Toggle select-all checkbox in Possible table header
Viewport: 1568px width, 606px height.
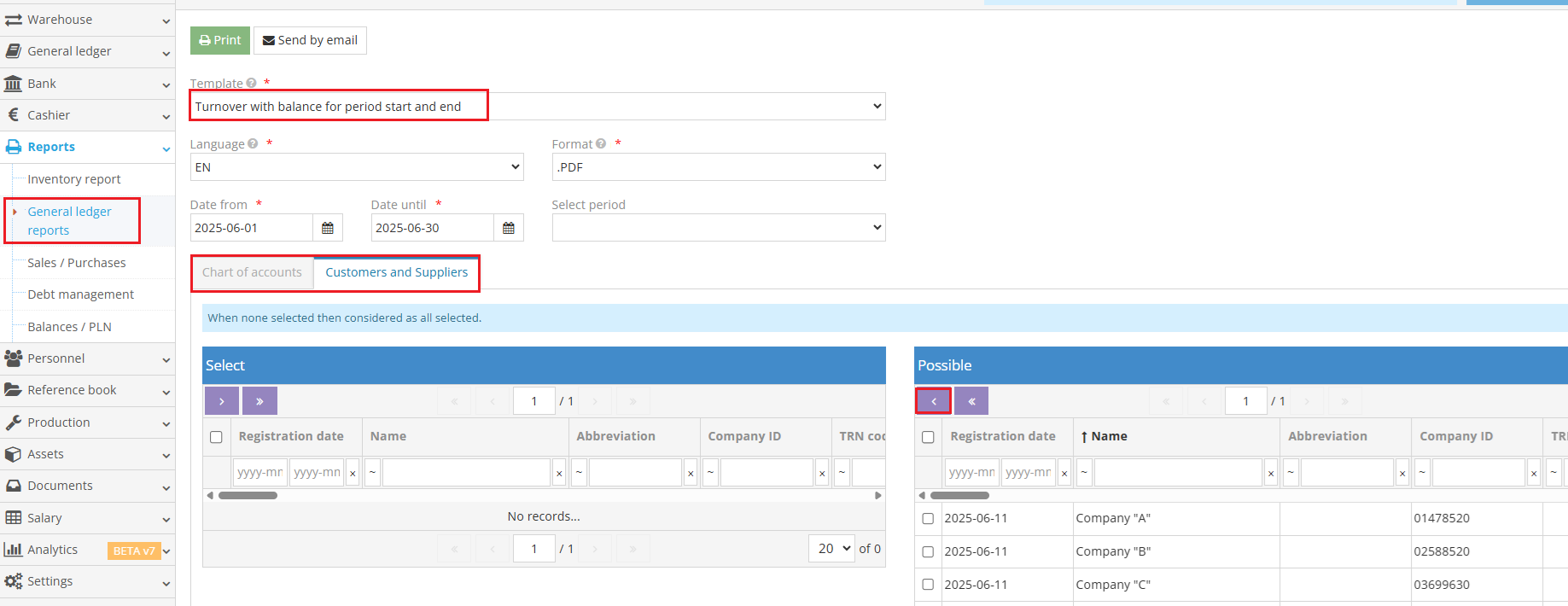point(928,437)
